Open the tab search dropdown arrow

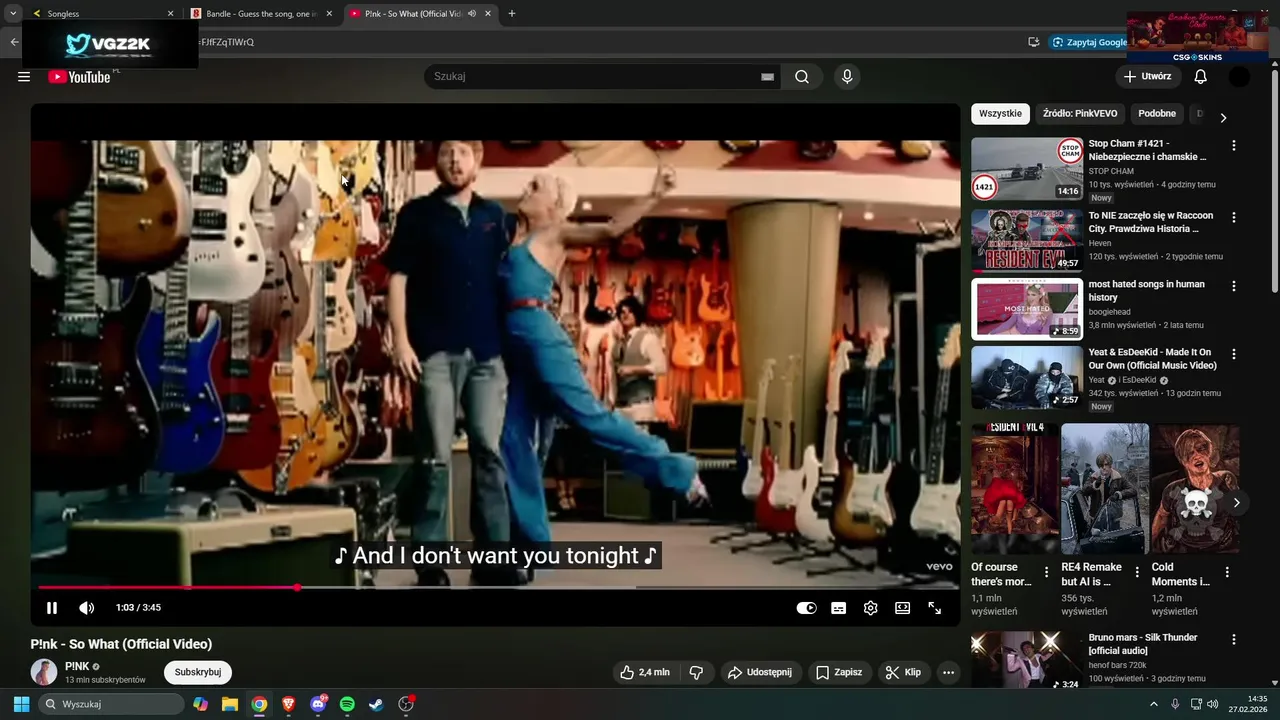13,14
